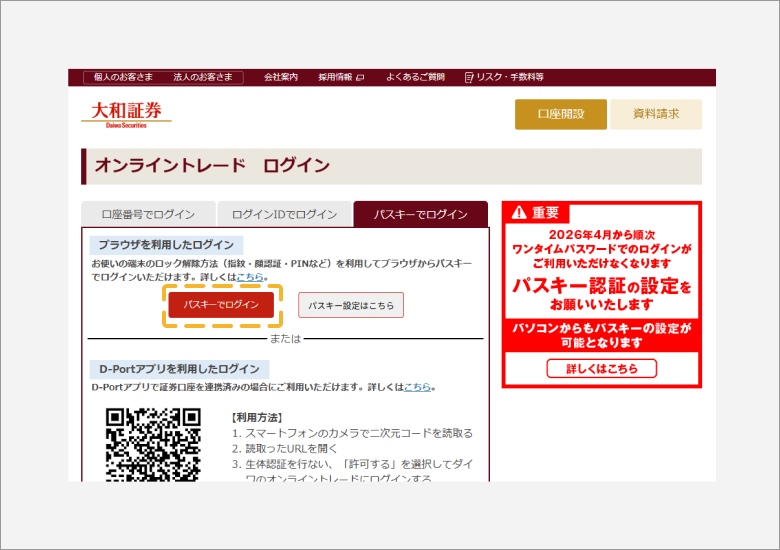Click the warning triangle icon beside 重要
The height and width of the screenshot is (550, 780).
[x=519, y=213]
